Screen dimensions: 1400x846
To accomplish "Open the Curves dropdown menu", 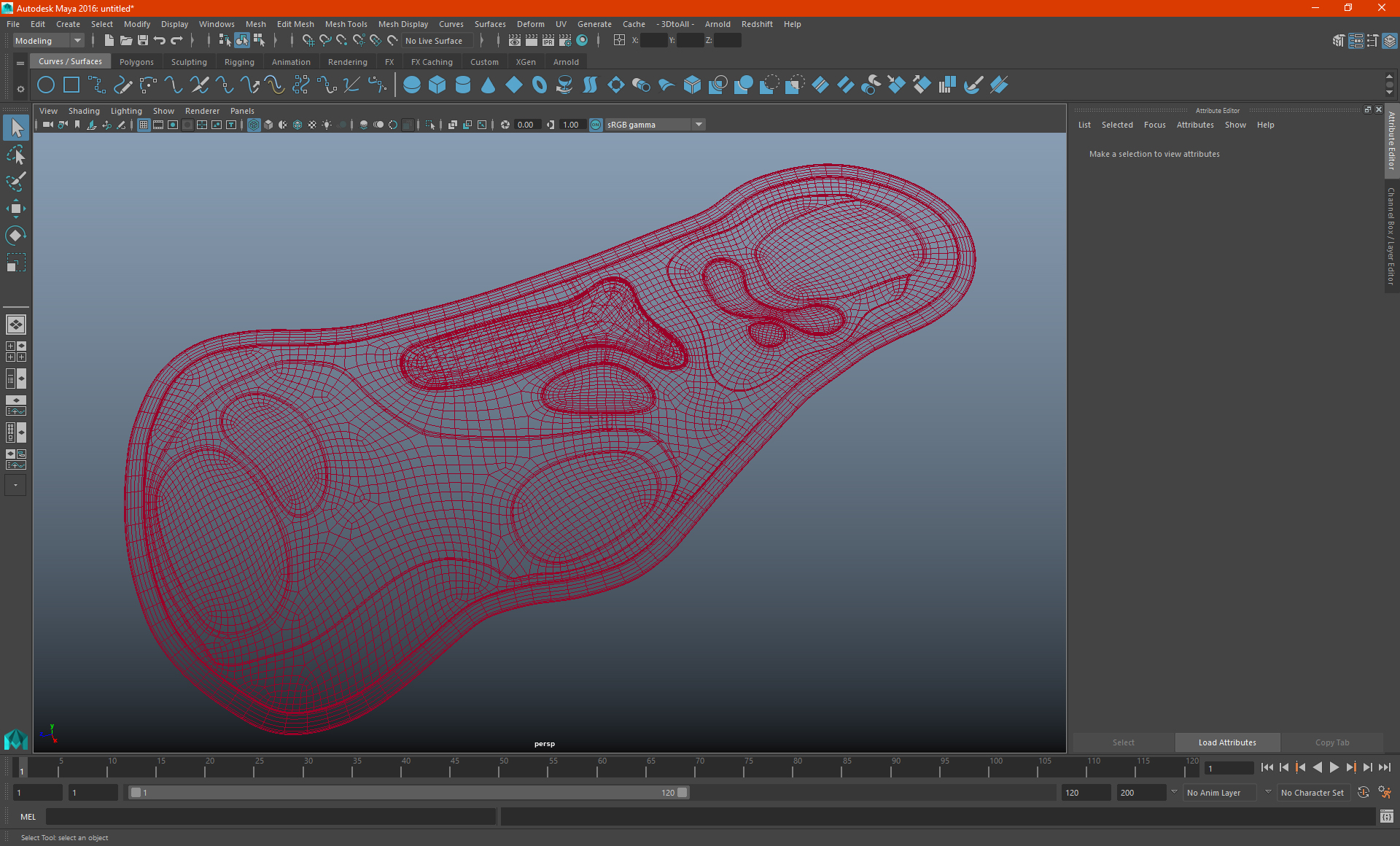I will 450,23.
